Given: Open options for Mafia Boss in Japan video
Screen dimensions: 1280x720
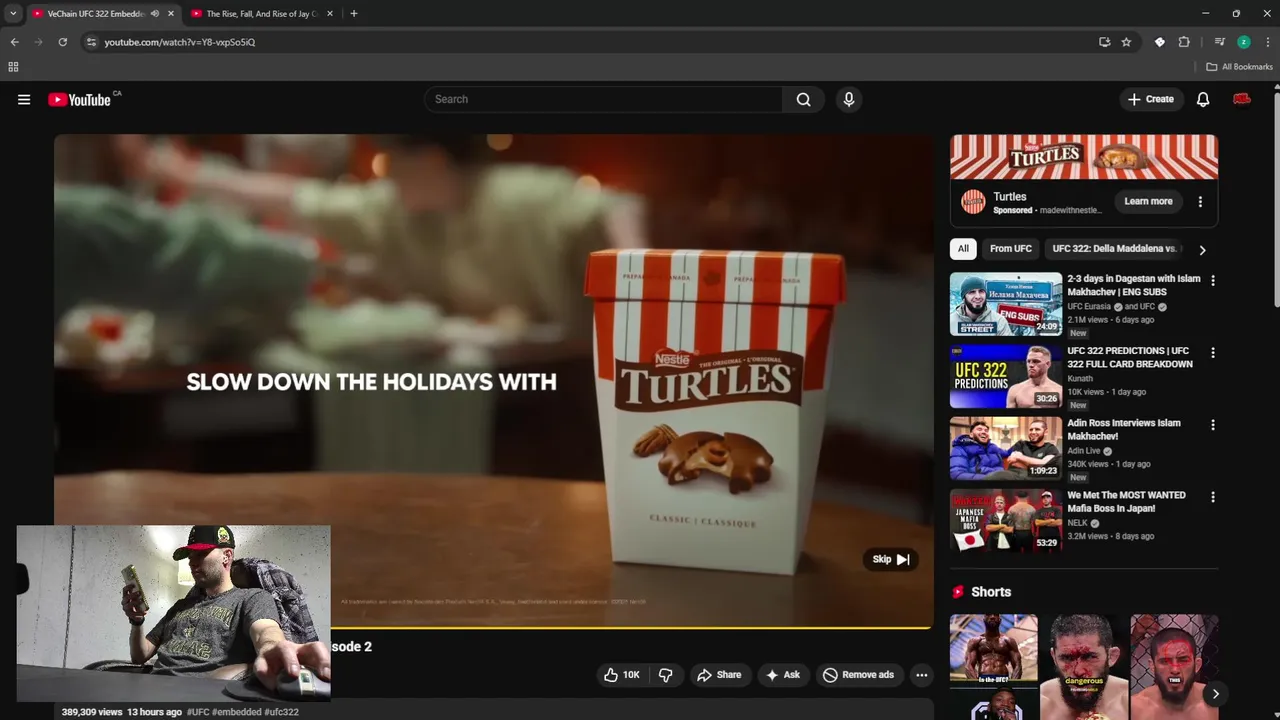Looking at the screenshot, I should tap(1213, 497).
